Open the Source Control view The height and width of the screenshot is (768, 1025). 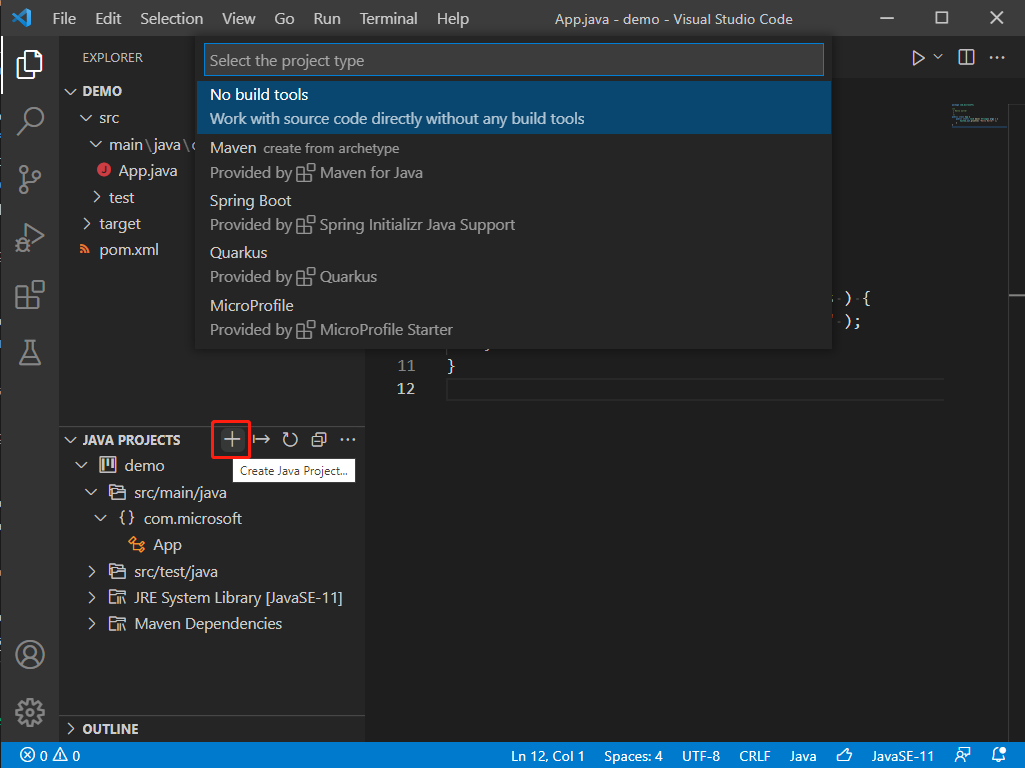(x=30, y=179)
